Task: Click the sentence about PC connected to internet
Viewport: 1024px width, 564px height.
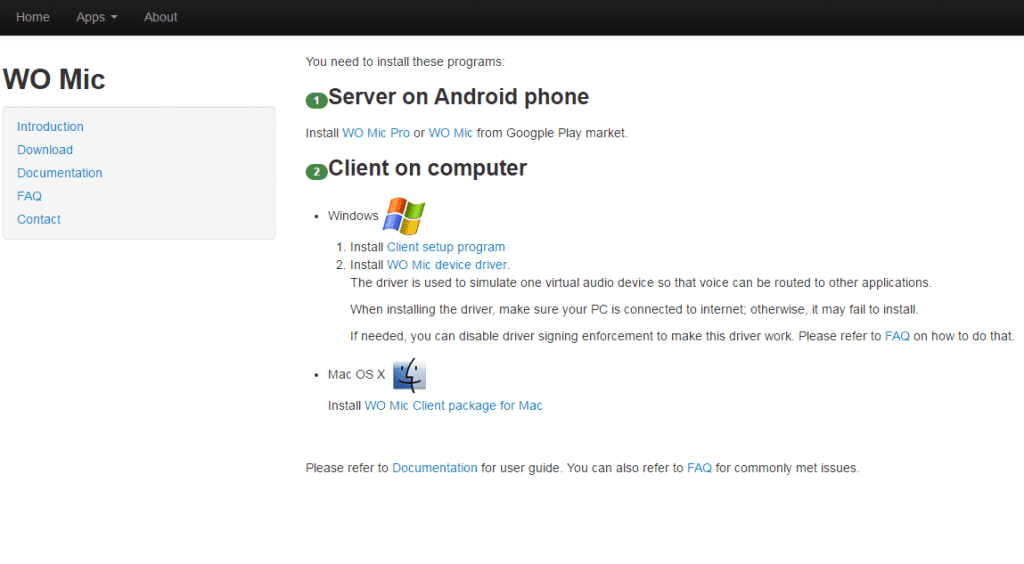Action: click(x=634, y=309)
